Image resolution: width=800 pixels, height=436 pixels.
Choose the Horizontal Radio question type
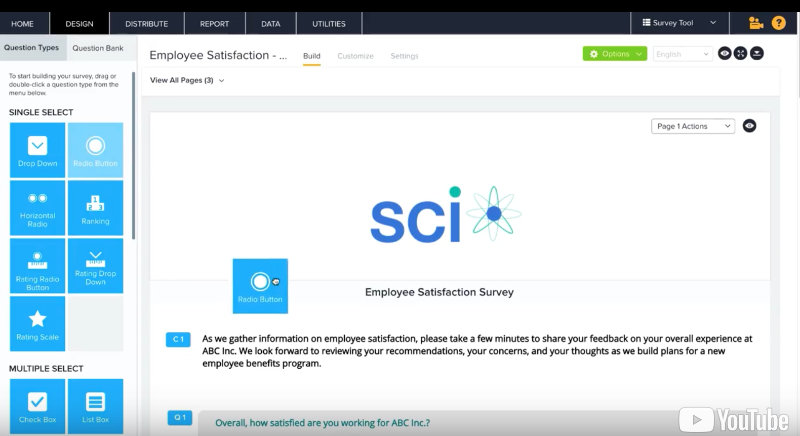tap(37, 208)
